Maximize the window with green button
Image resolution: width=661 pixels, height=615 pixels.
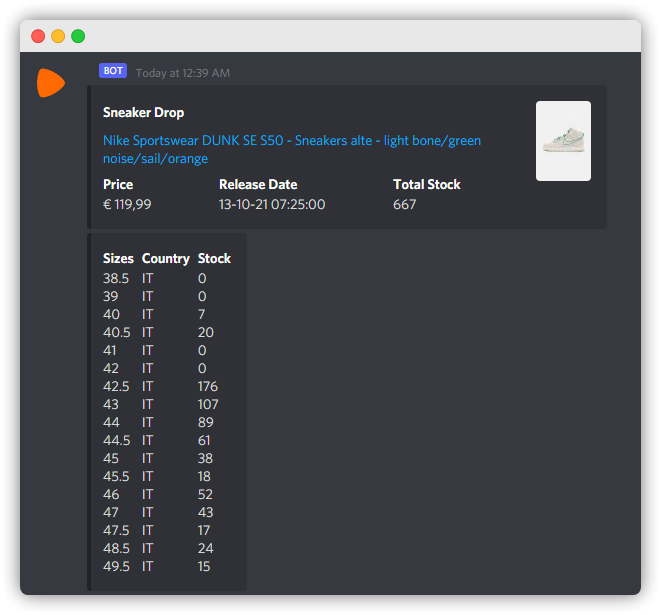78,36
